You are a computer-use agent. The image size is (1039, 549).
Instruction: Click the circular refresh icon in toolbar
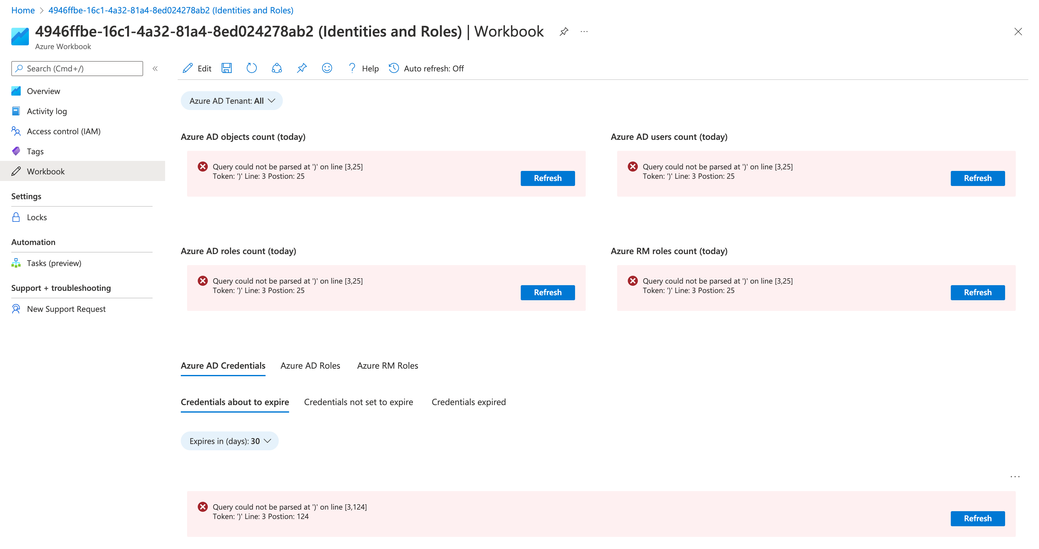tap(252, 68)
